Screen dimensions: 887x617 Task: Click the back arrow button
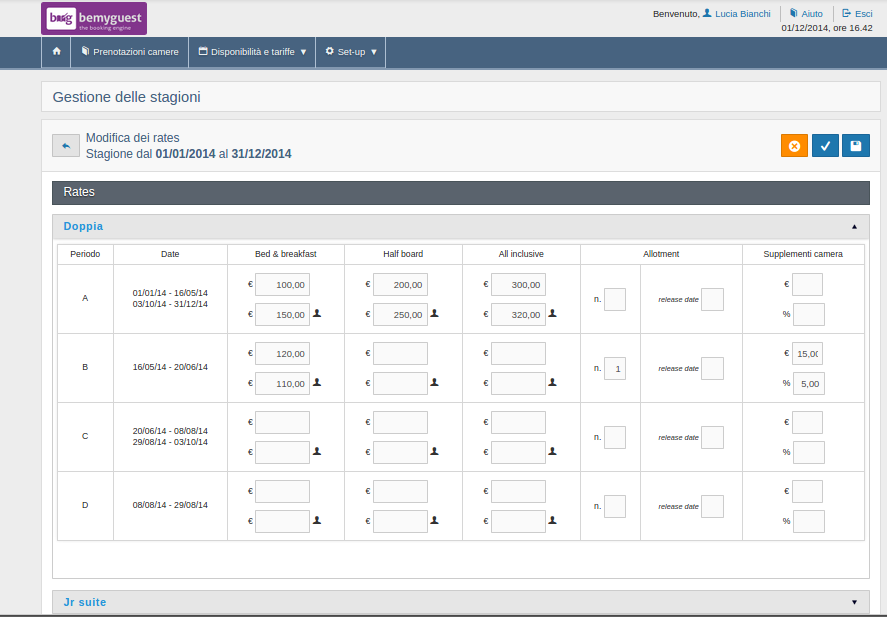coord(66,146)
